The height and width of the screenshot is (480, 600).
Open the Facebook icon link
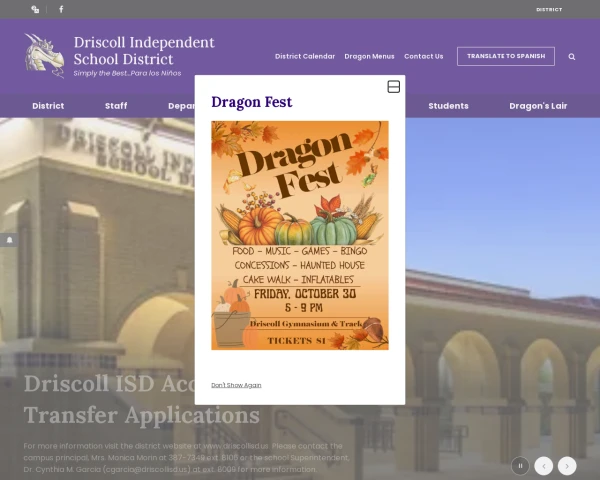[x=61, y=9]
